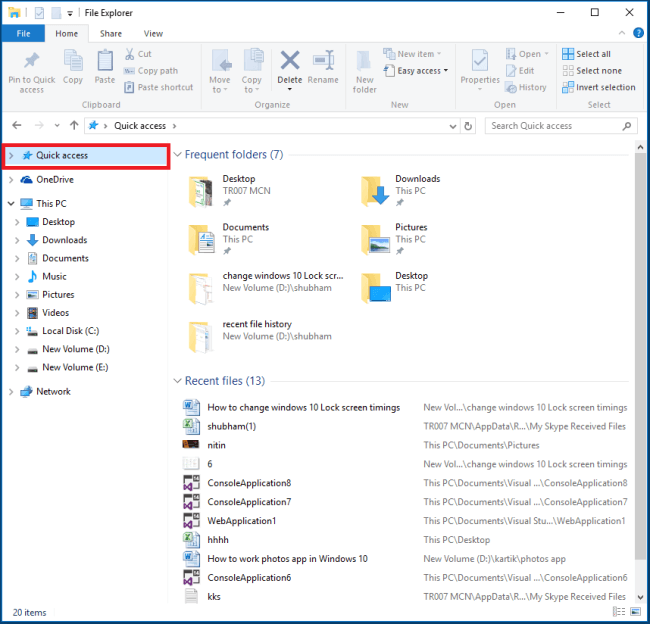Image resolution: width=650 pixels, height=624 pixels.
Task: Open the Customize Quick Access Toolbar arrow
Action: coord(70,14)
